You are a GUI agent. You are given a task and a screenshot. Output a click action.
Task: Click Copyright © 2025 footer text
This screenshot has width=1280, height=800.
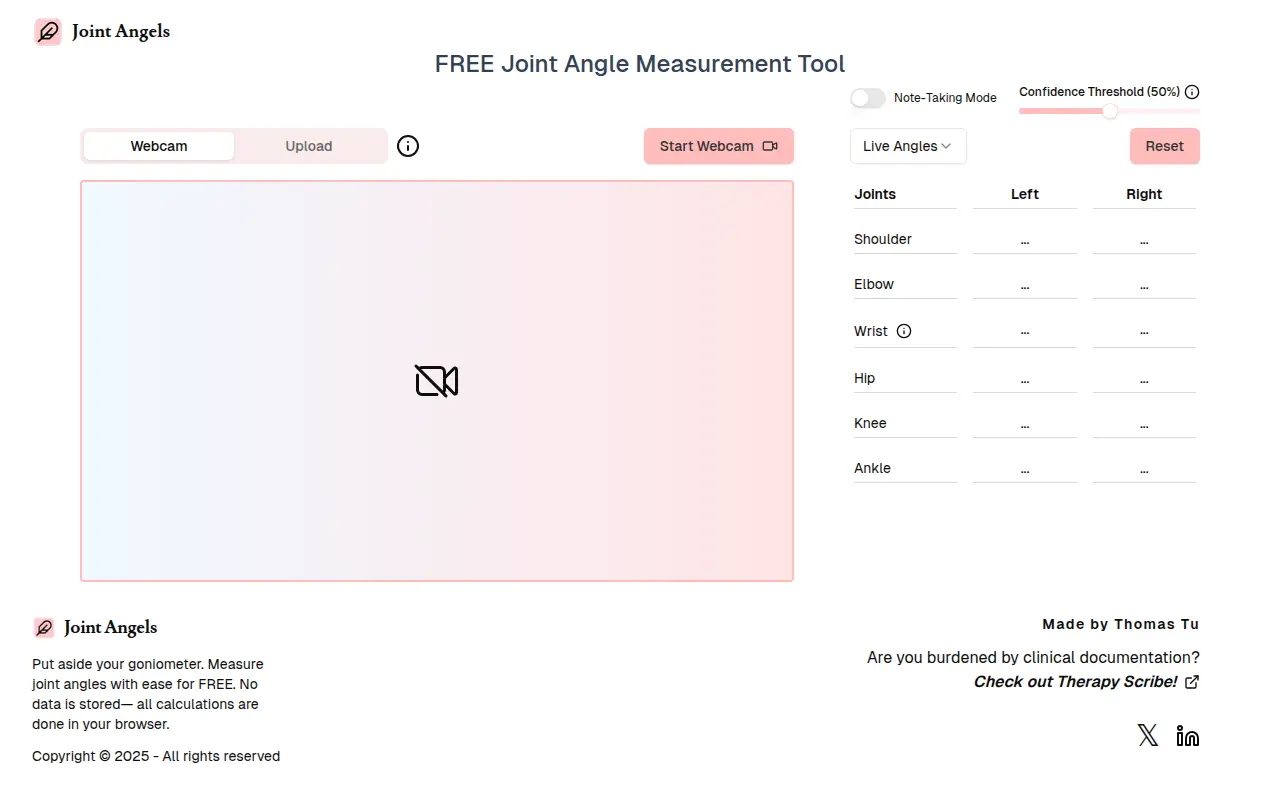tap(156, 756)
